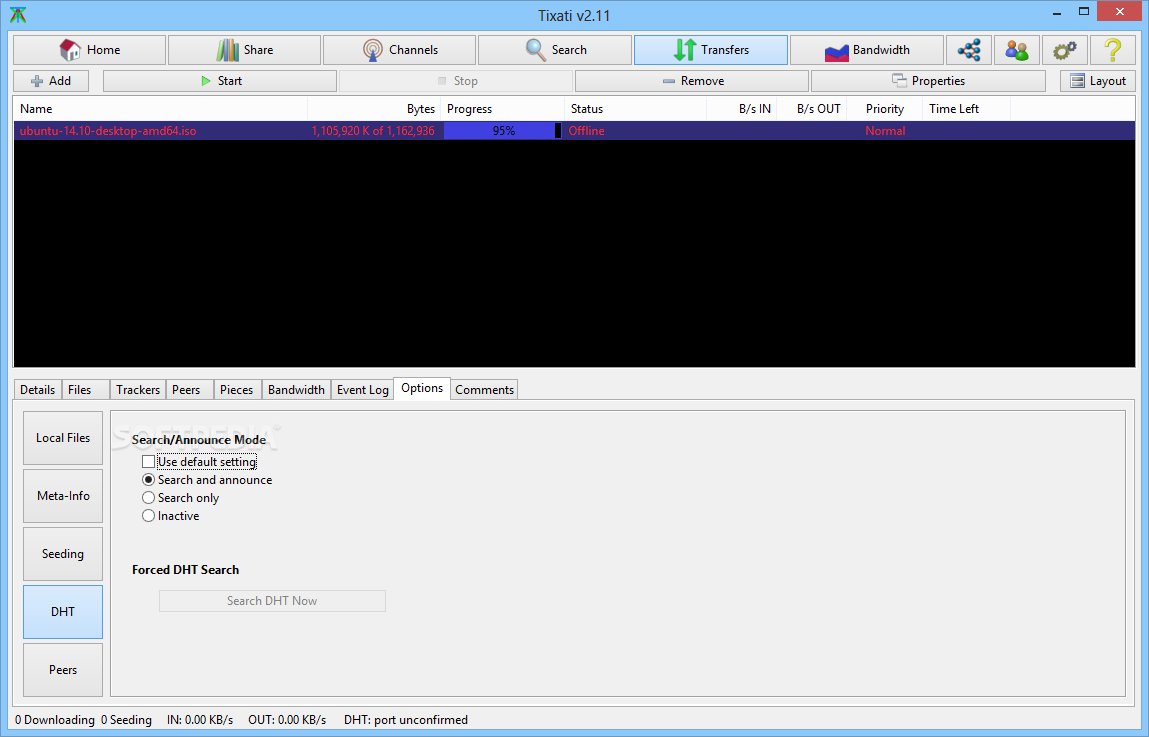This screenshot has height=737, width=1149.
Task: Switch to the lower Bandwidth tab
Action: click(296, 390)
